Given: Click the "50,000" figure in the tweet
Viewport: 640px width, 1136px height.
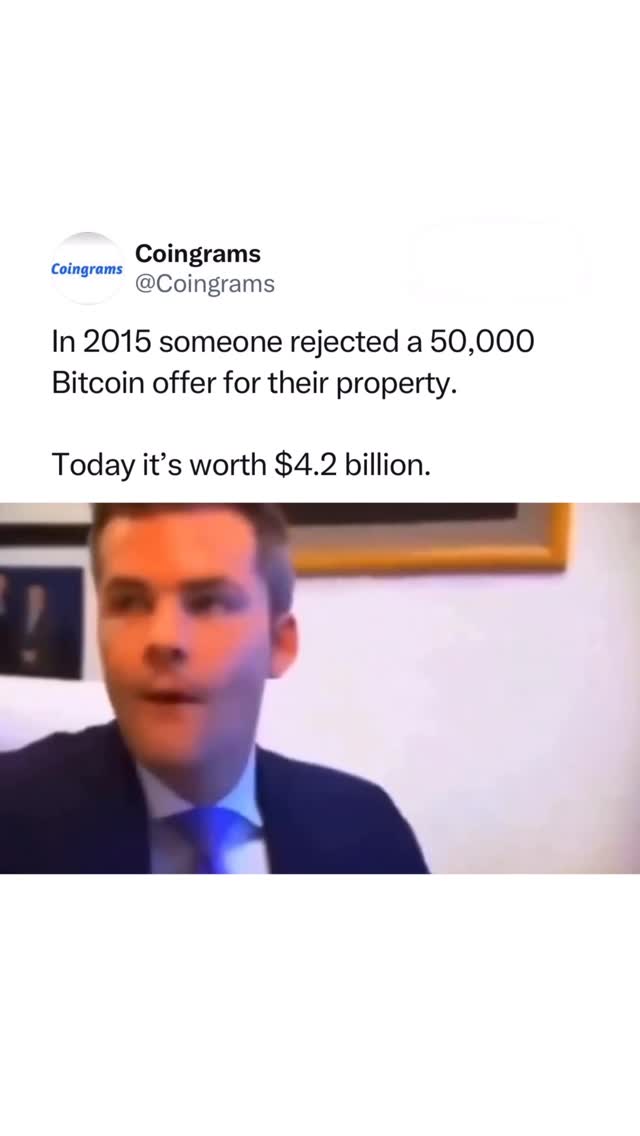Looking at the screenshot, I should tap(482, 342).
